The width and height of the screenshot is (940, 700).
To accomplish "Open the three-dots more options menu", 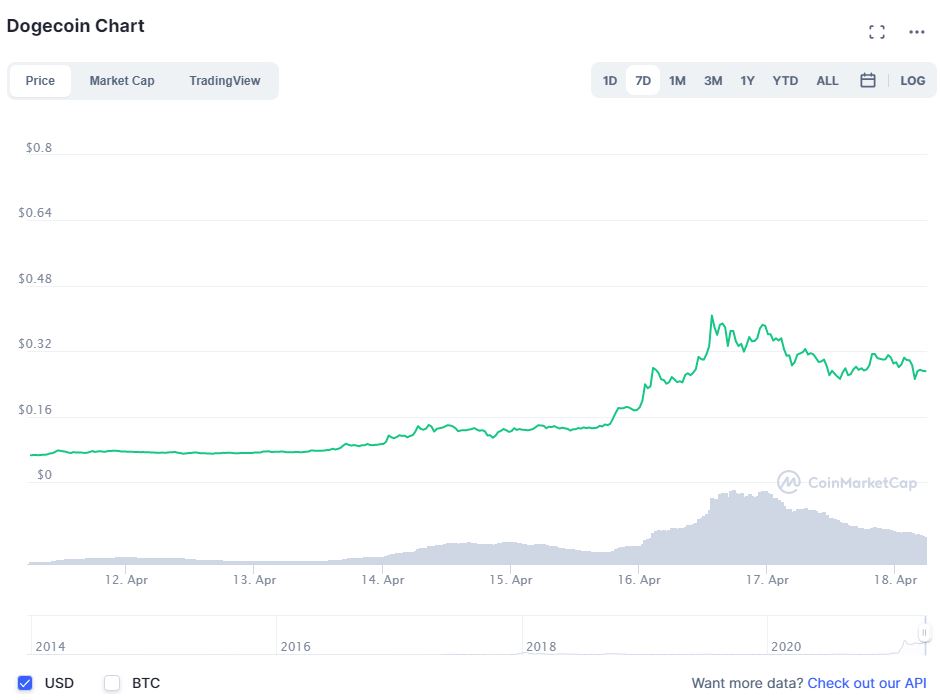I will point(917,32).
